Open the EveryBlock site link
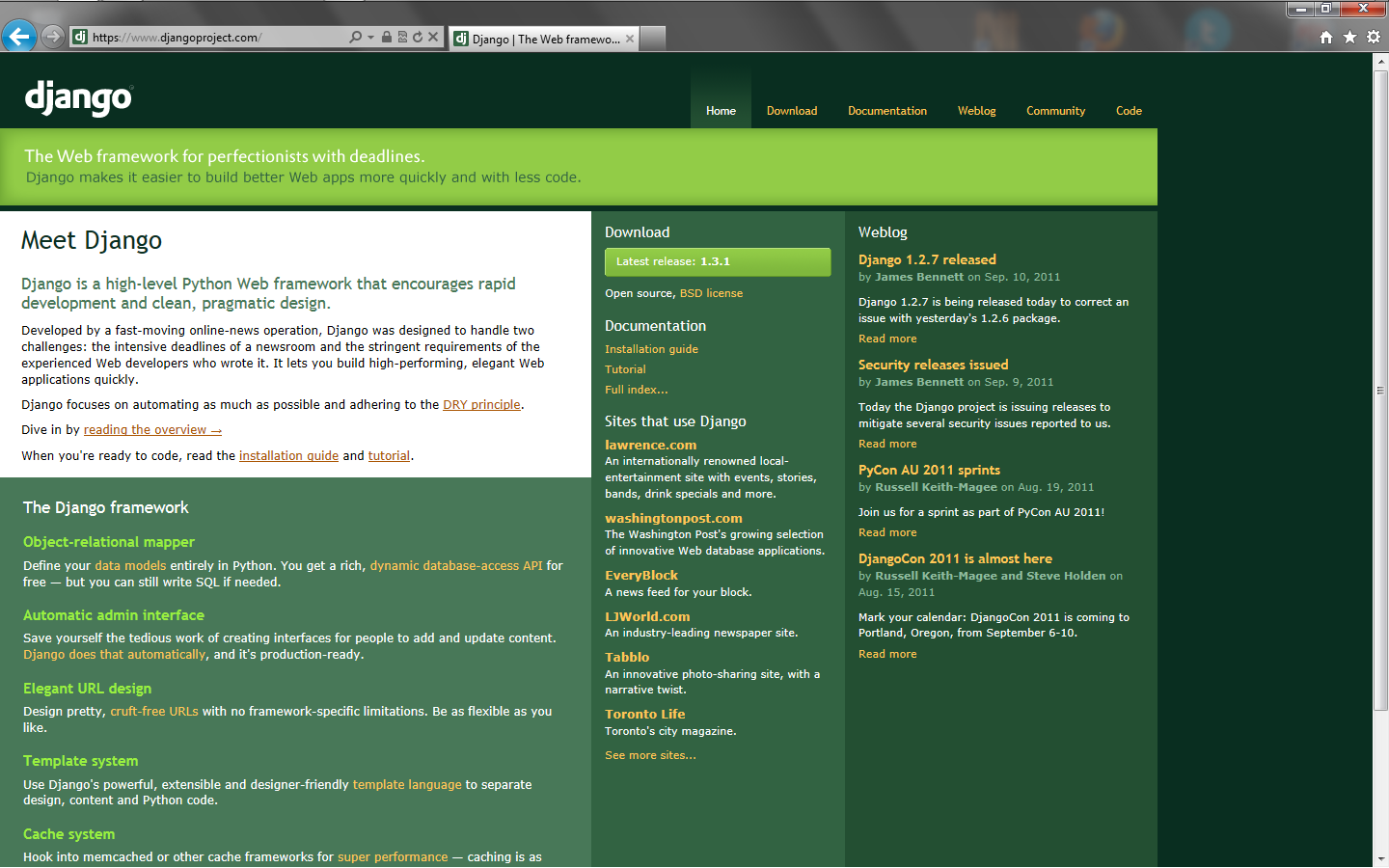 tap(641, 575)
